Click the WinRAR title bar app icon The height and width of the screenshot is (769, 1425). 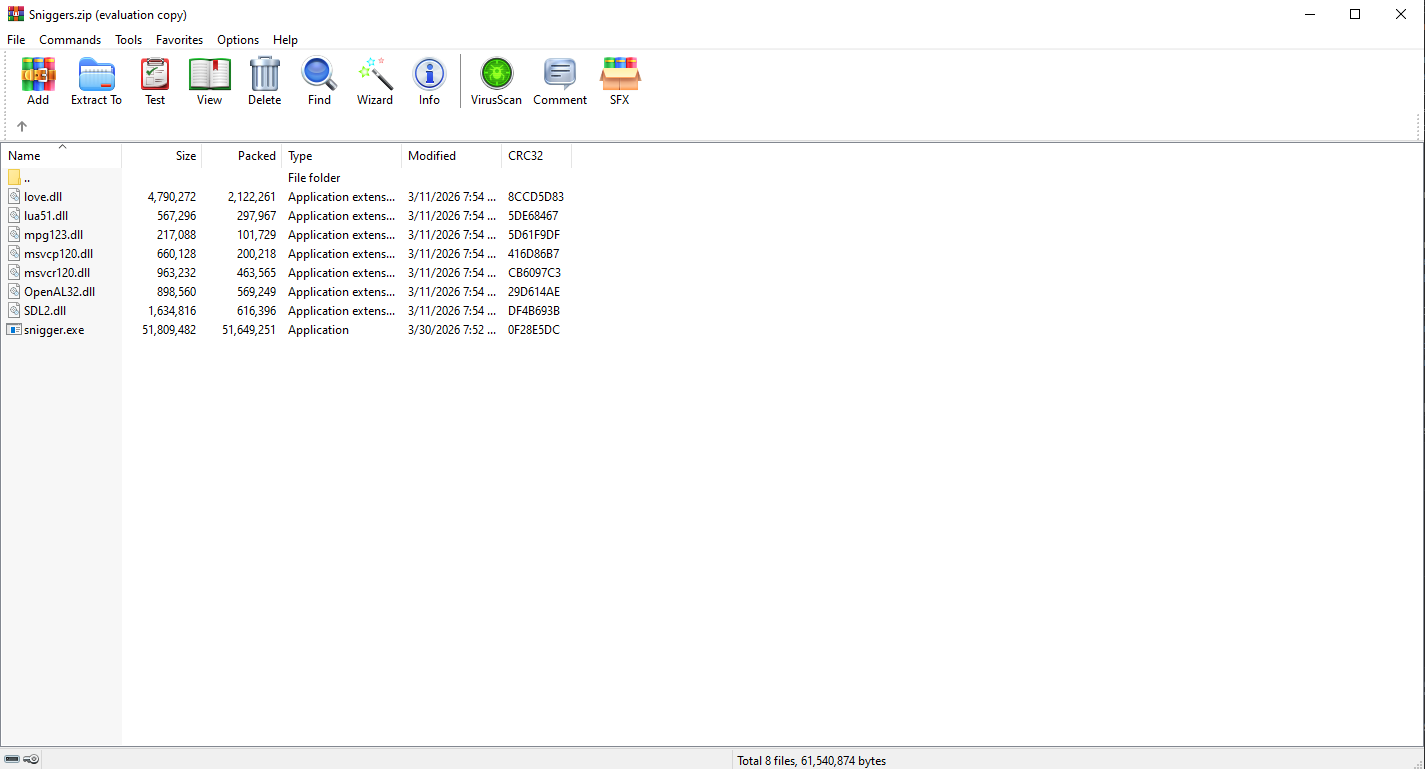(15, 14)
